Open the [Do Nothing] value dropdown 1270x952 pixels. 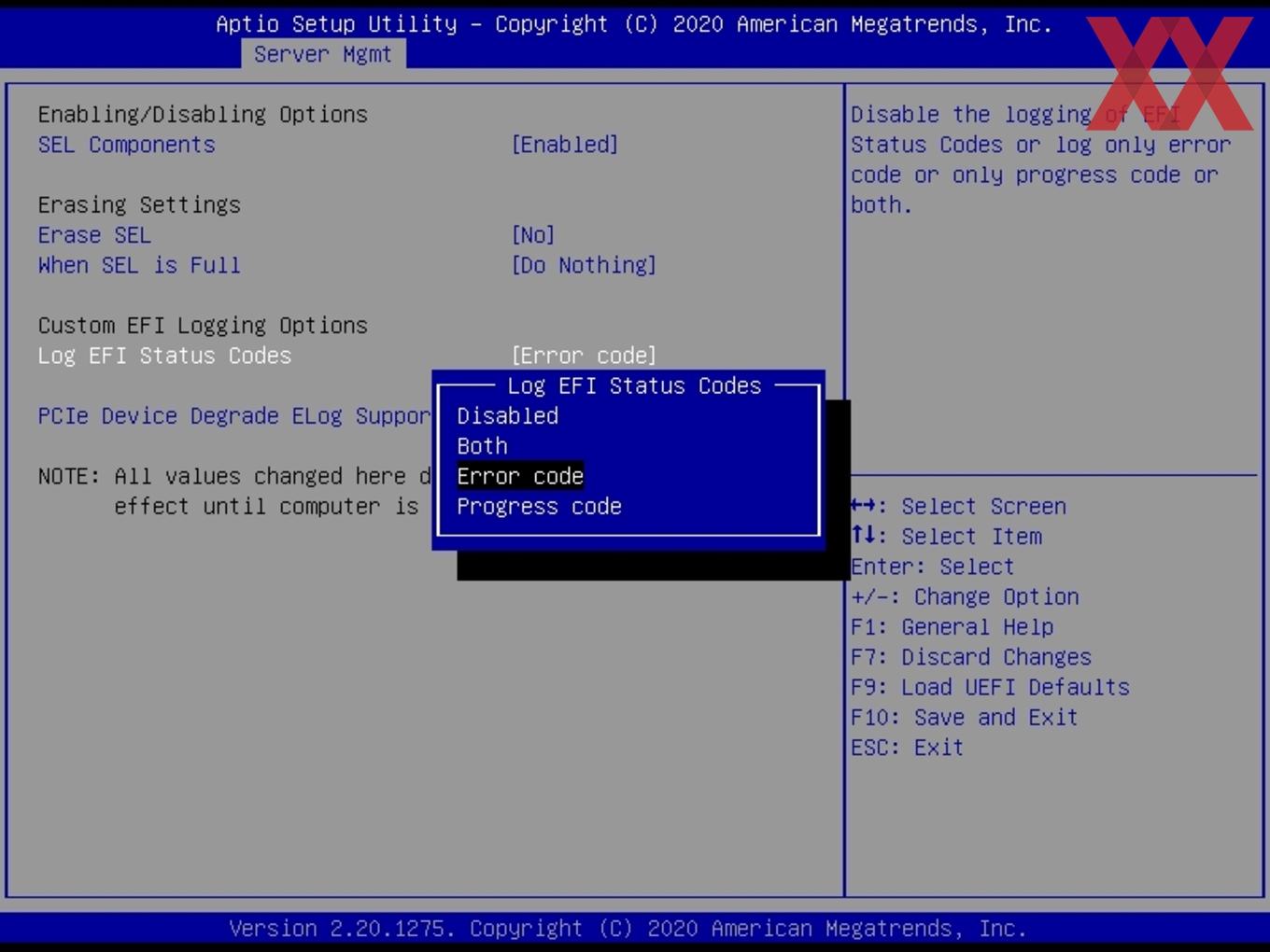click(584, 265)
